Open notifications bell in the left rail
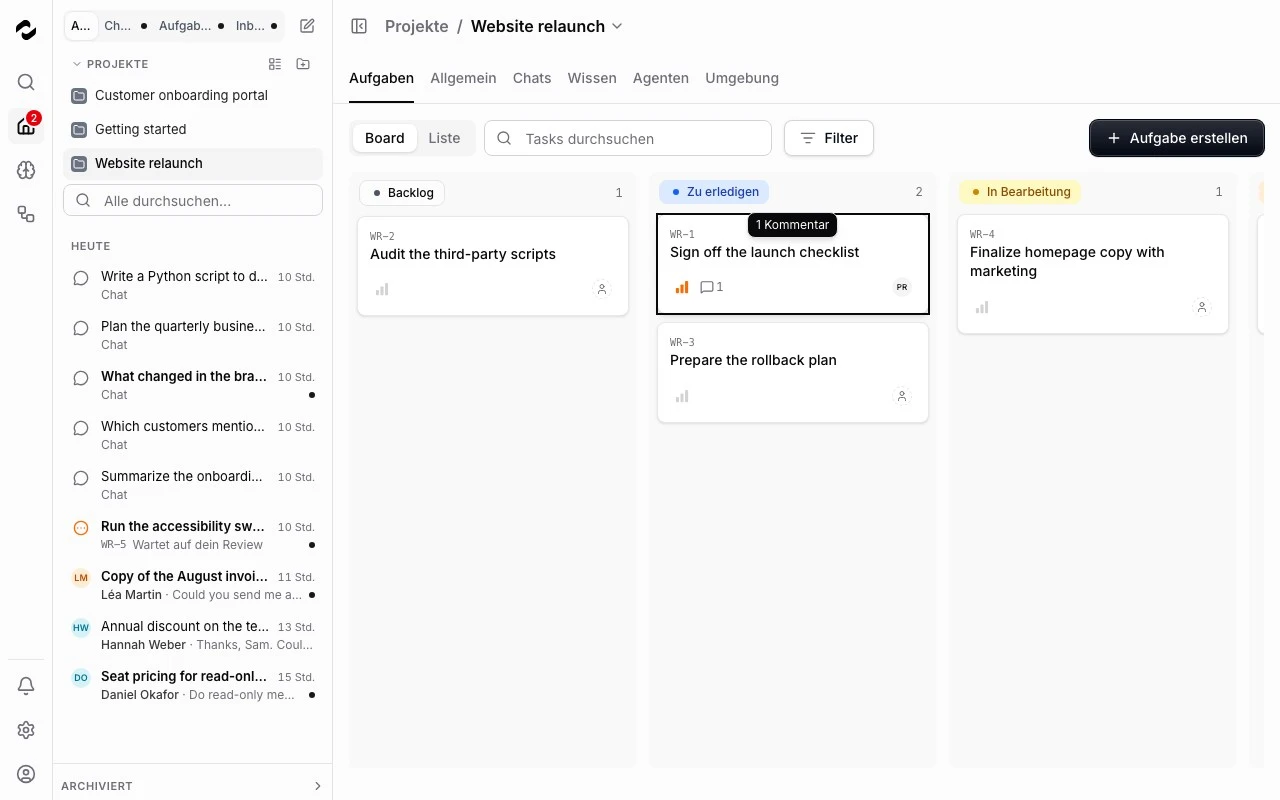Viewport: 1280px width, 800px height. (x=26, y=686)
